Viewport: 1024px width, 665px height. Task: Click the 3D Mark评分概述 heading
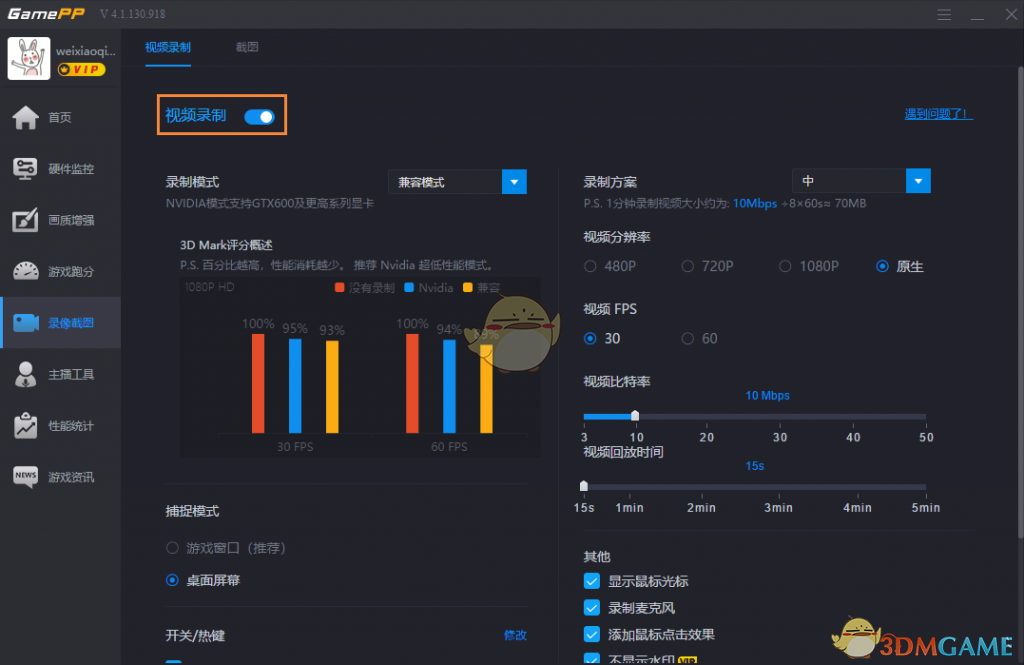click(x=227, y=245)
